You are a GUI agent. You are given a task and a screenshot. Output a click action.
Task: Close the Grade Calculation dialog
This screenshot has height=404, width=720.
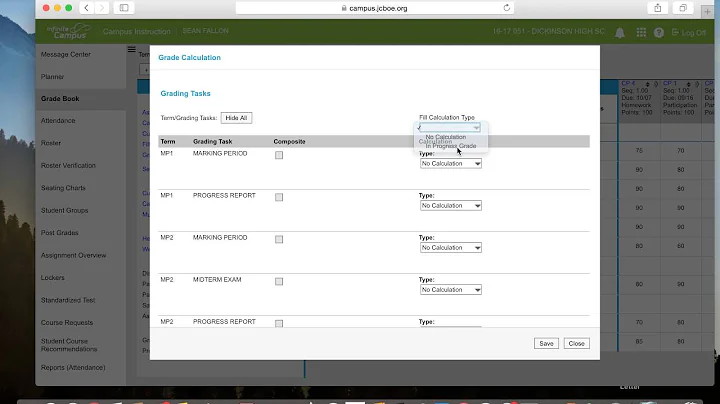[x=576, y=343]
